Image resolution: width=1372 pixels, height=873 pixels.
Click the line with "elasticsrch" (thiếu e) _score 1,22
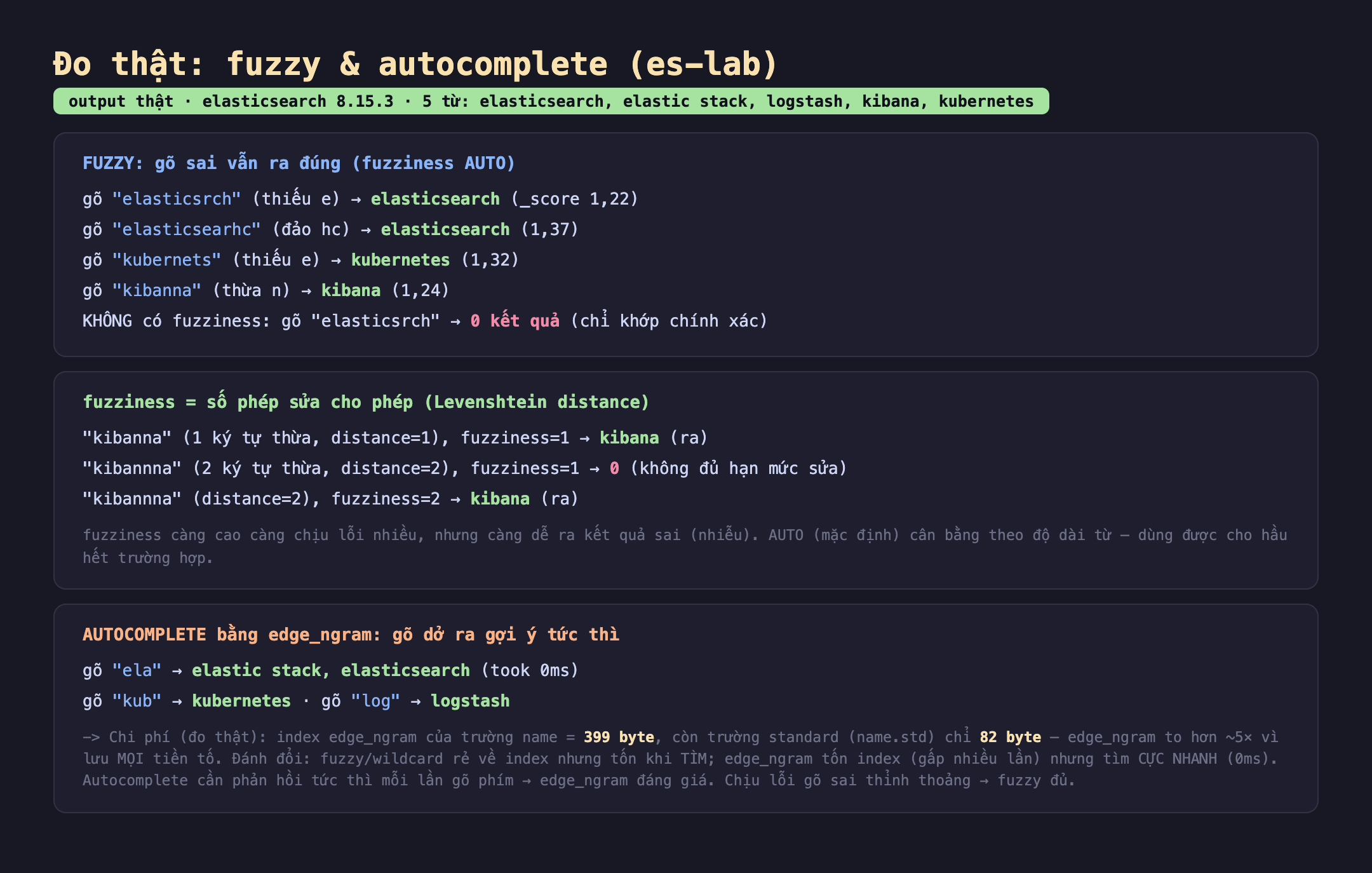pyautogui.click(x=360, y=199)
